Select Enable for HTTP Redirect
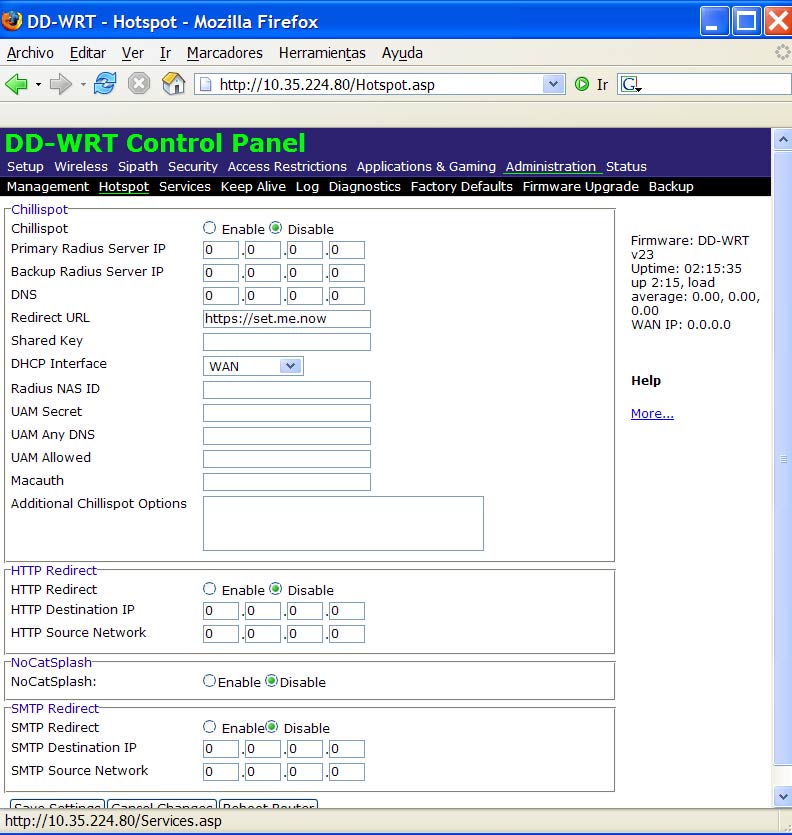Screen dimensions: 792x835 tap(210, 590)
